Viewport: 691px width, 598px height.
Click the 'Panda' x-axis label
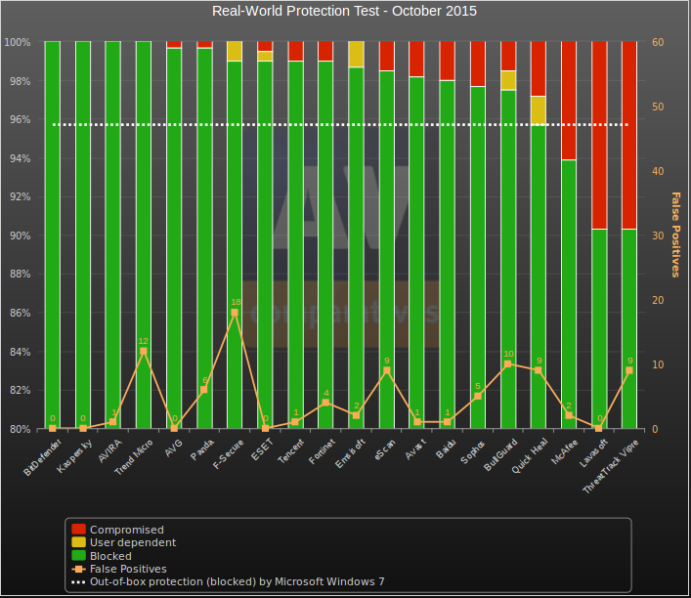pos(202,449)
